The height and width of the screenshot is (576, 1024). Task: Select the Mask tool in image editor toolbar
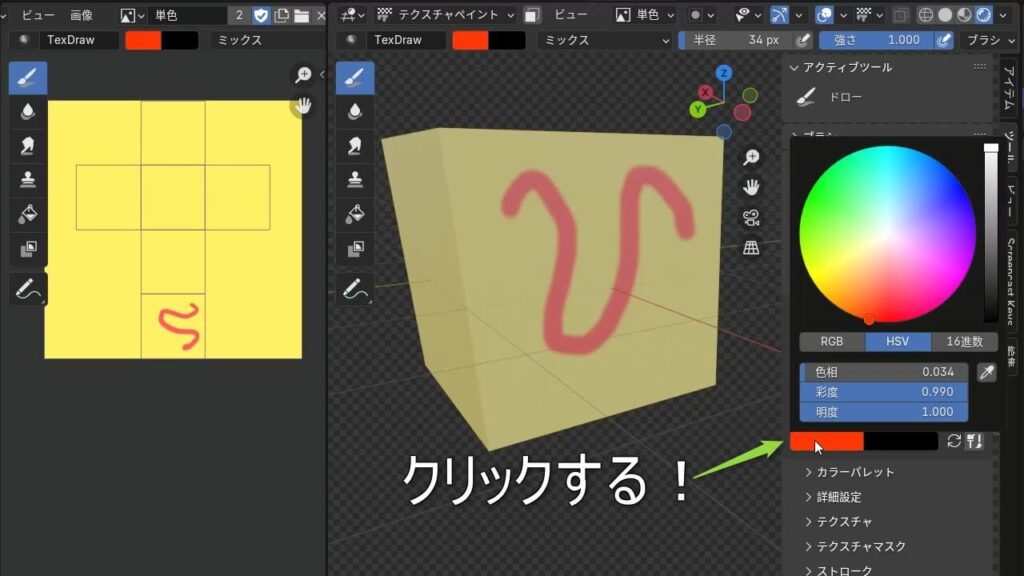tap(27, 249)
